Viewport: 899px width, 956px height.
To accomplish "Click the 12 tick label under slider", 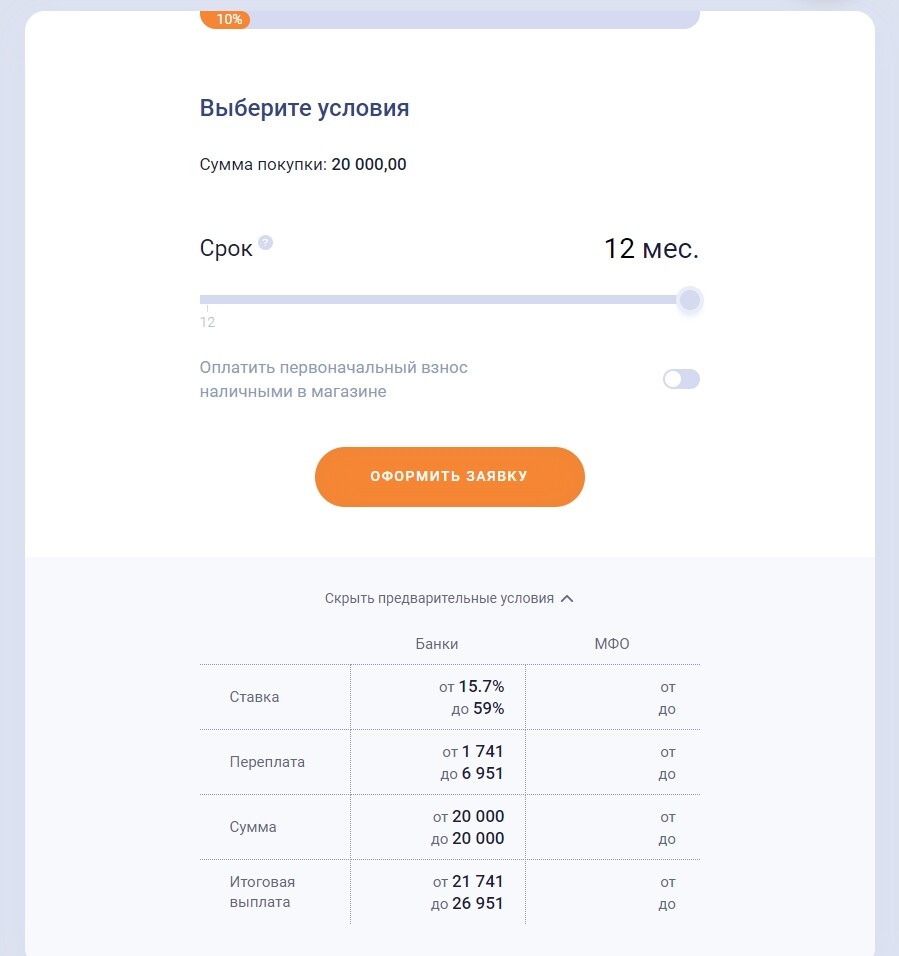I will pyautogui.click(x=208, y=322).
